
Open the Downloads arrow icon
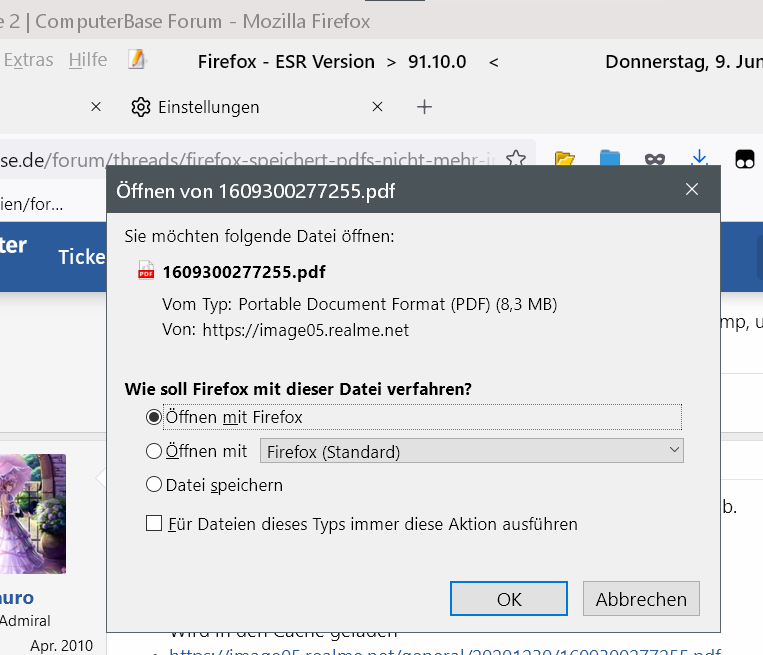click(699, 158)
